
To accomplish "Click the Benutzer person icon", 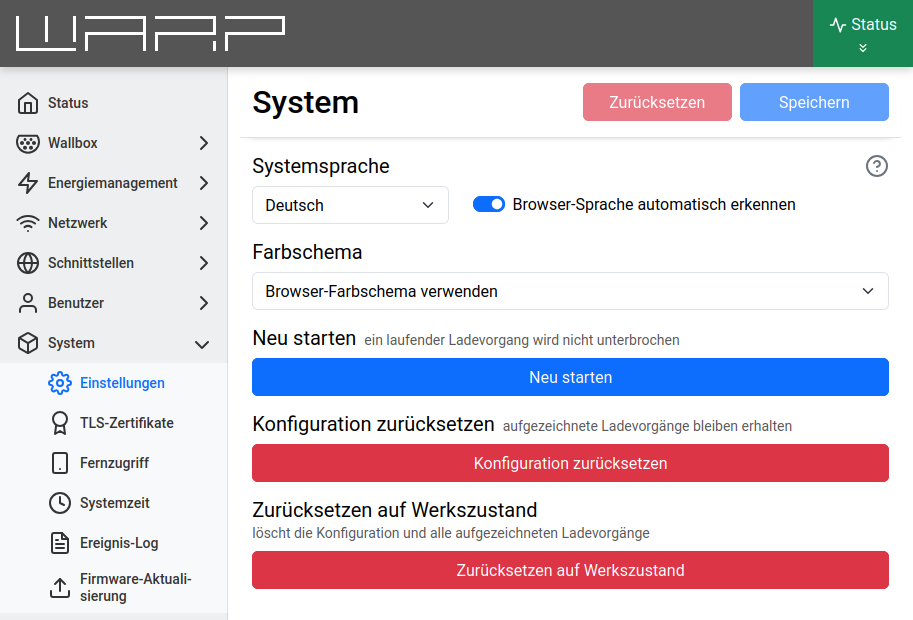I will pyautogui.click(x=28, y=303).
